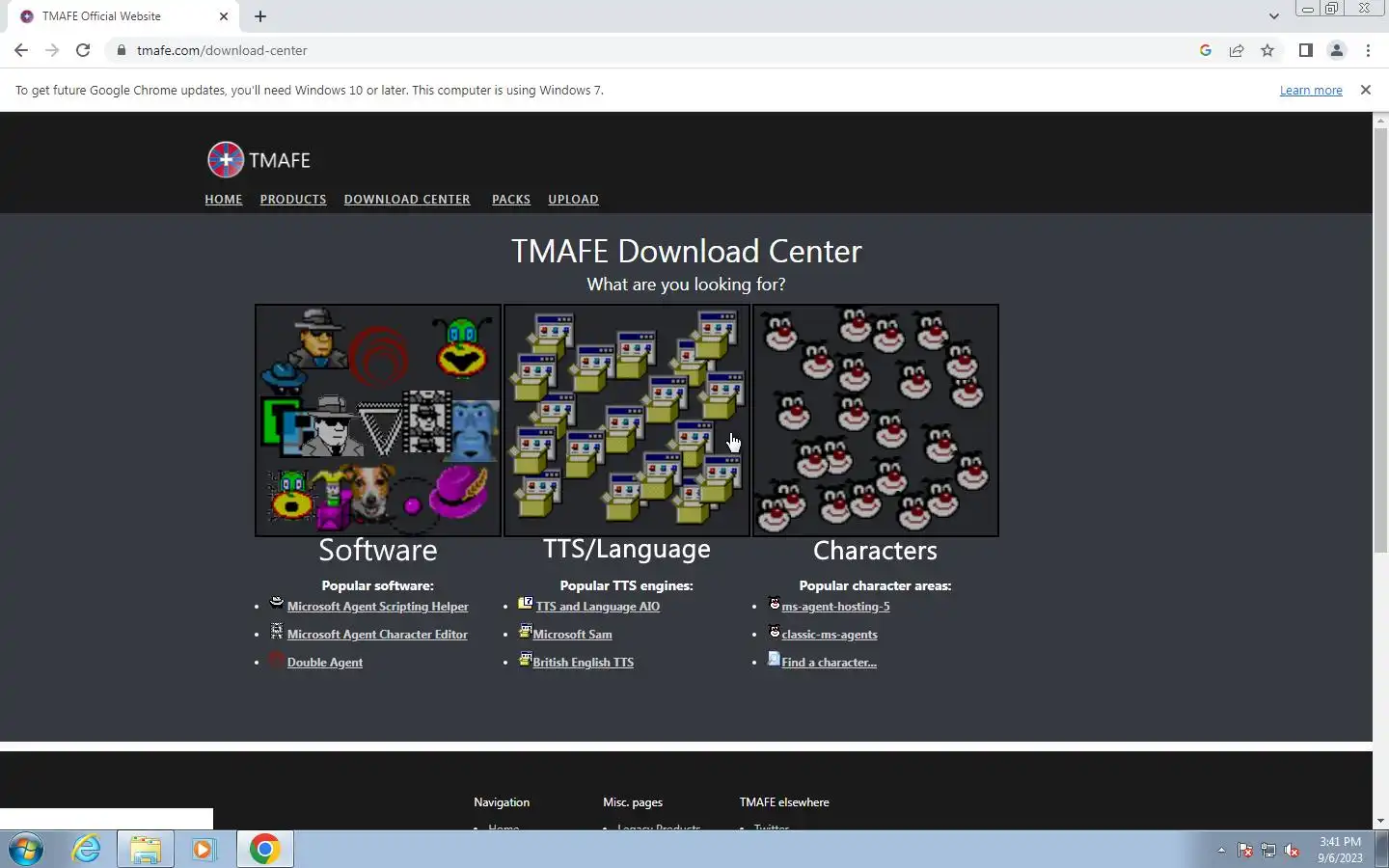
Task: Click the Characters category thumbnail
Action: click(876, 420)
